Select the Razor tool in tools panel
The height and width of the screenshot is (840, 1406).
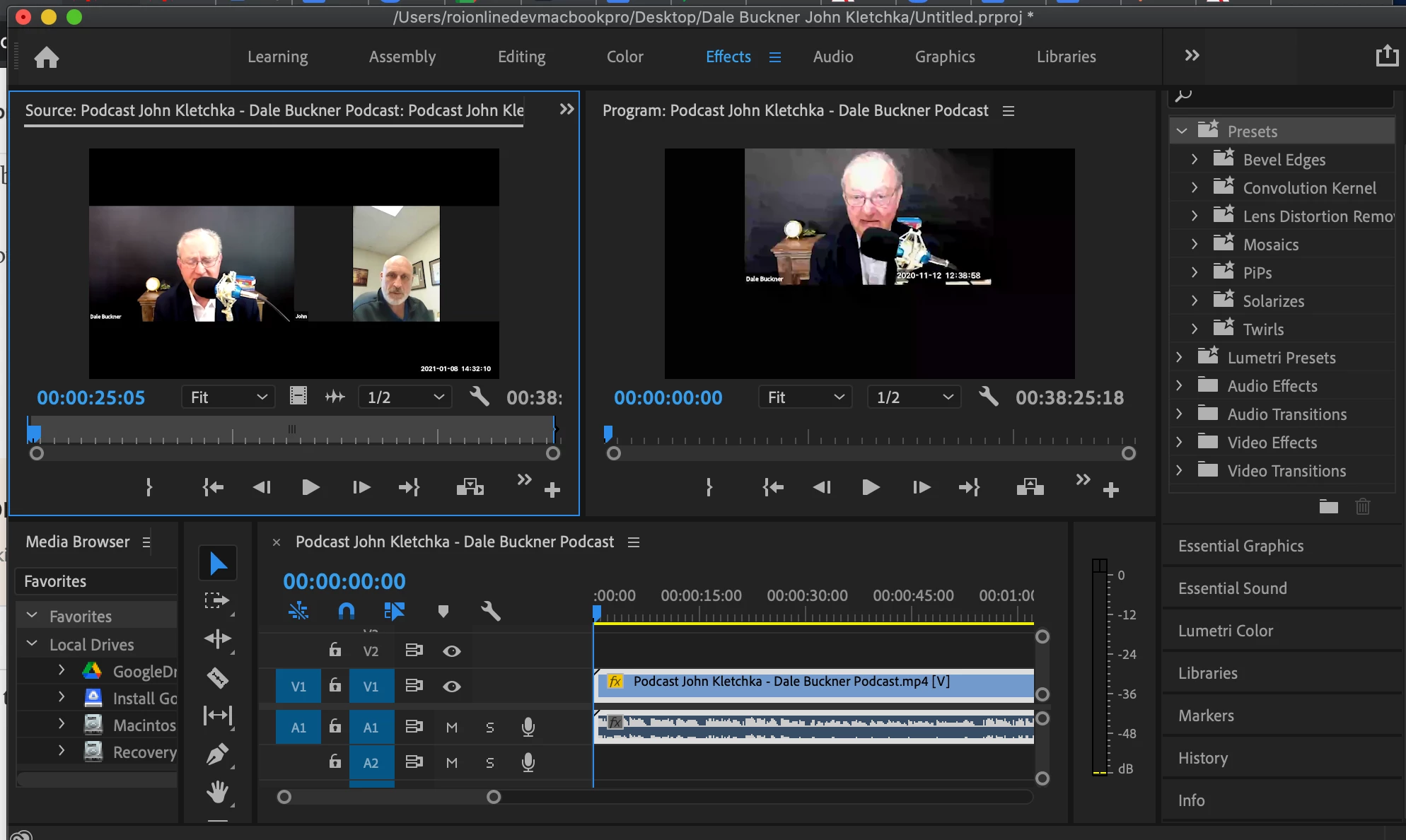[217, 677]
